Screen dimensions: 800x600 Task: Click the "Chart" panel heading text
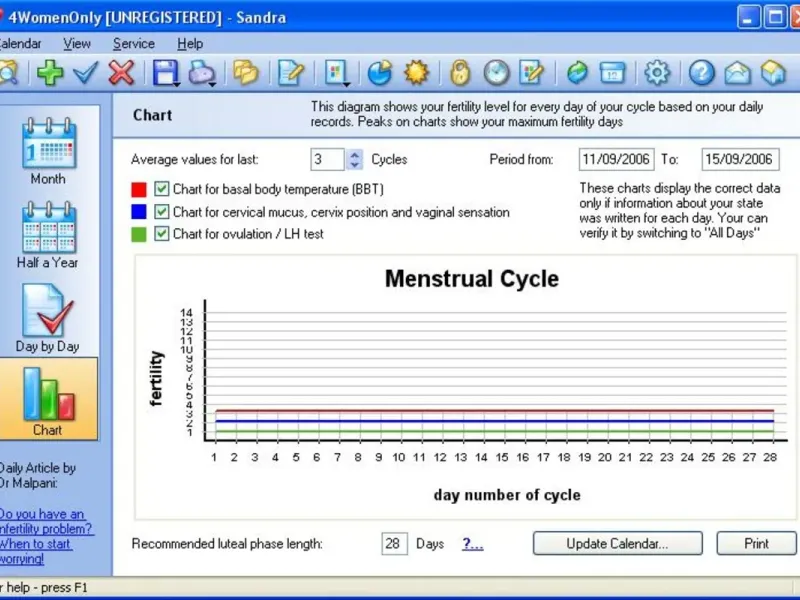click(x=153, y=115)
